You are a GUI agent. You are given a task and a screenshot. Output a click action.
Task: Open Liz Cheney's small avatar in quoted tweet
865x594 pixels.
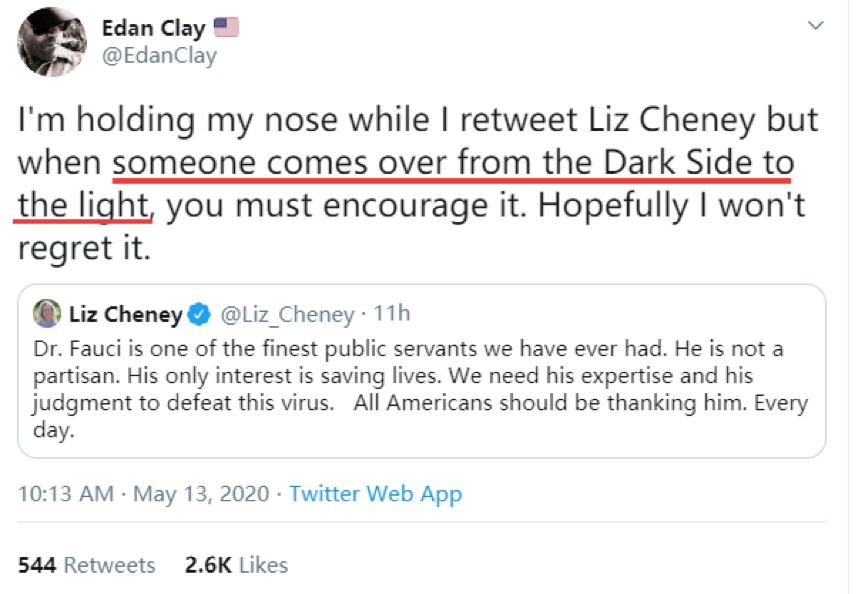click(48, 314)
